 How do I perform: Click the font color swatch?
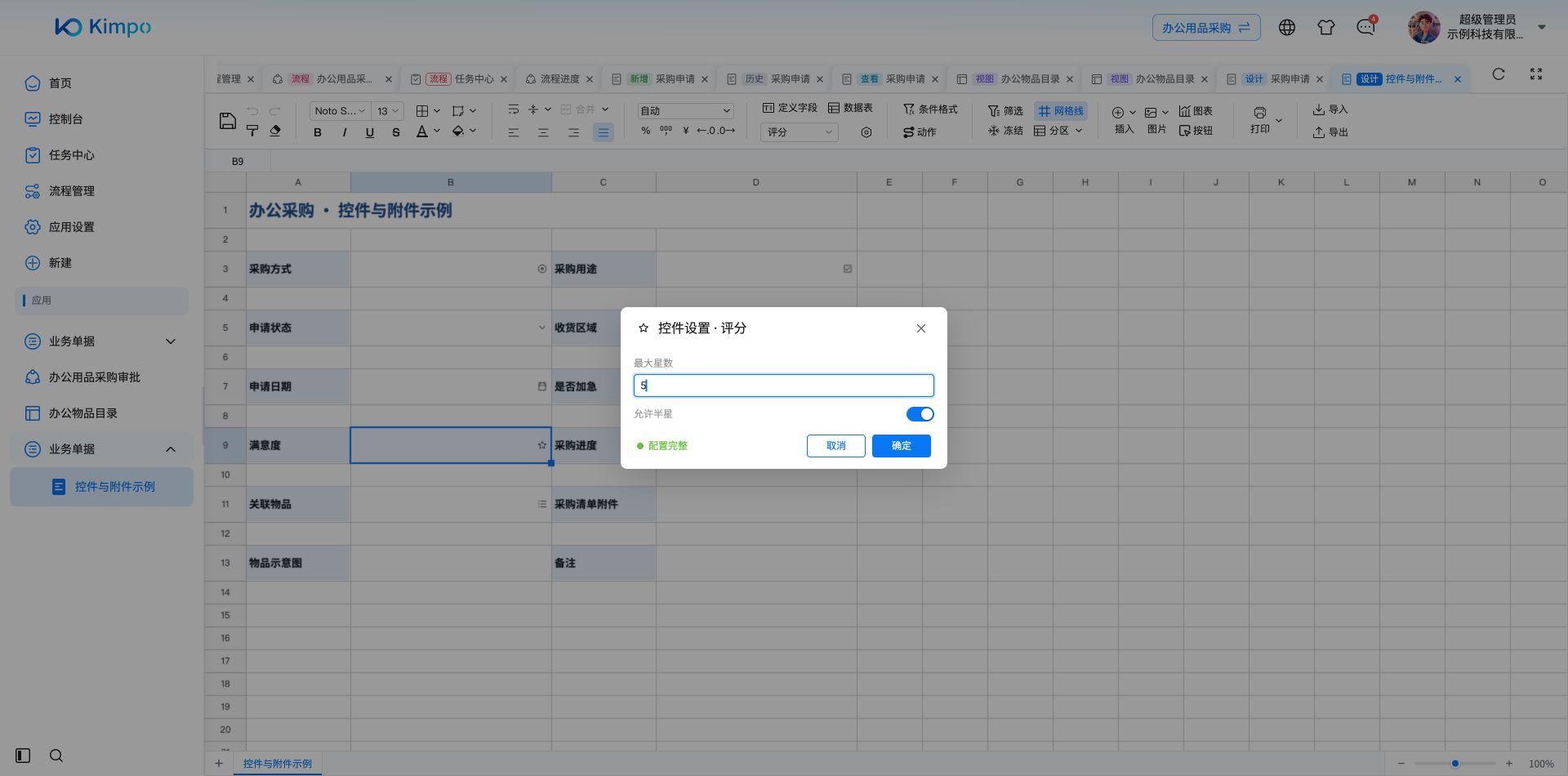click(x=422, y=132)
